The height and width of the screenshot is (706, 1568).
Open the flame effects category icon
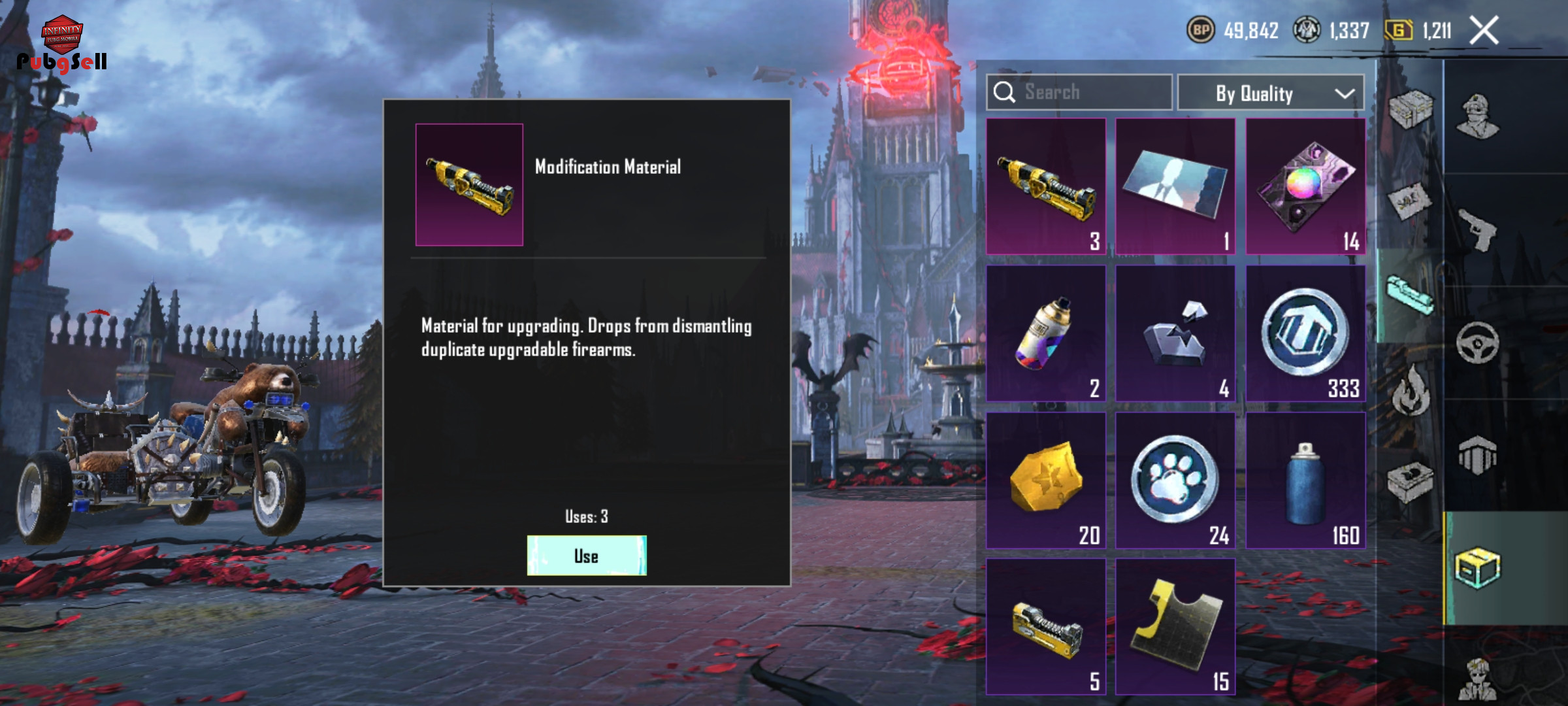point(1411,390)
